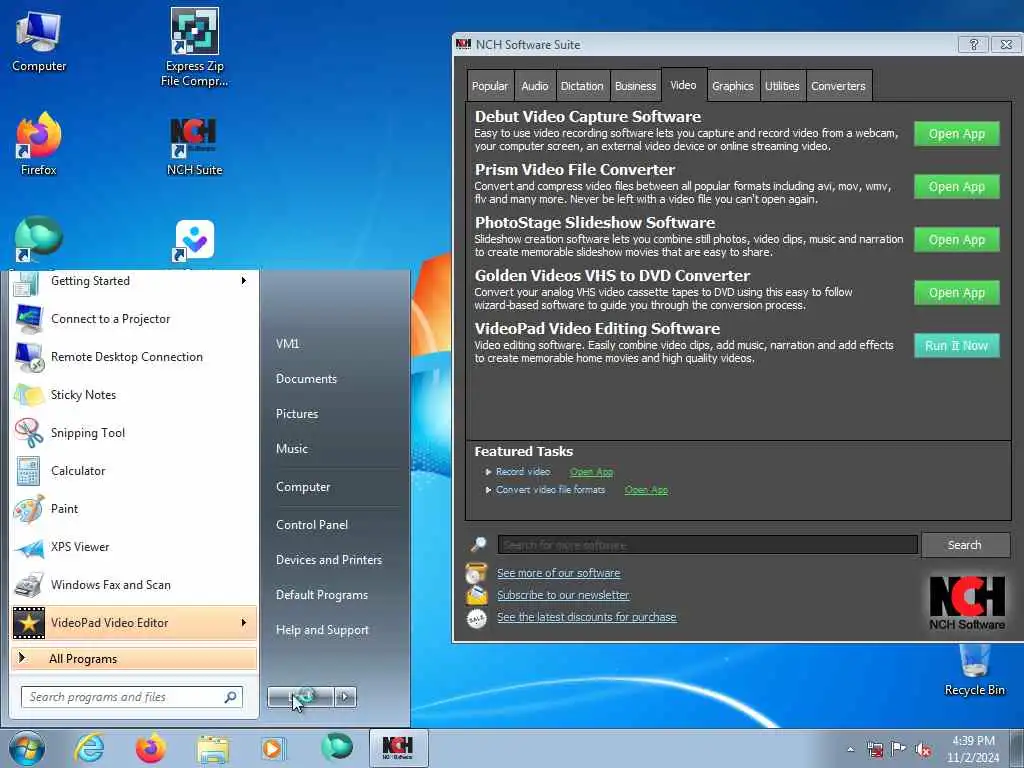Select the Recycle Bin desktop icon
Image resolution: width=1024 pixels, height=768 pixels.
(974, 671)
